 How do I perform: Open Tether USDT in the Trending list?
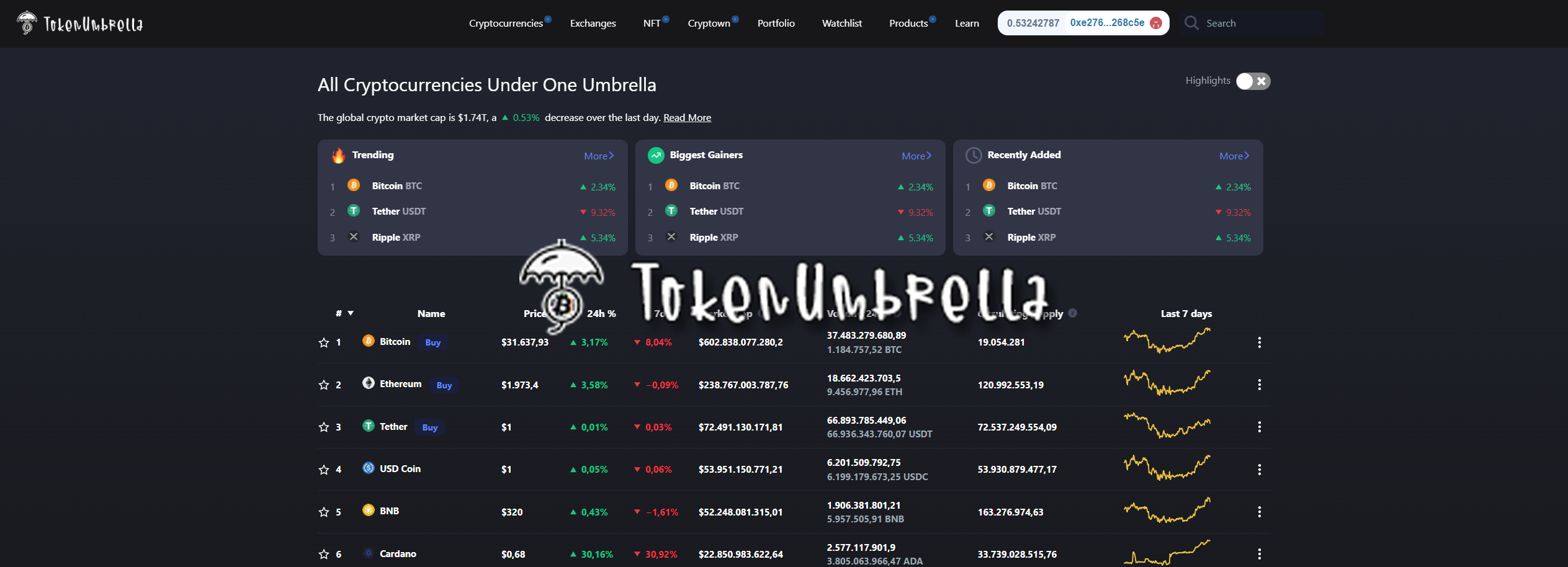[399, 211]
